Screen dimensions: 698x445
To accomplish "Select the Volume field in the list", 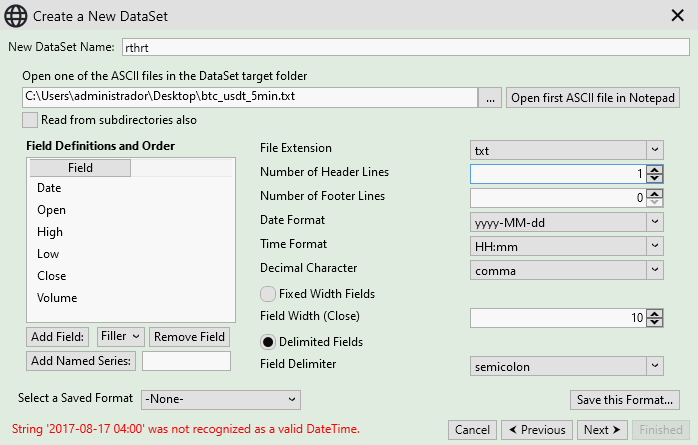I will tap(57, 298).
